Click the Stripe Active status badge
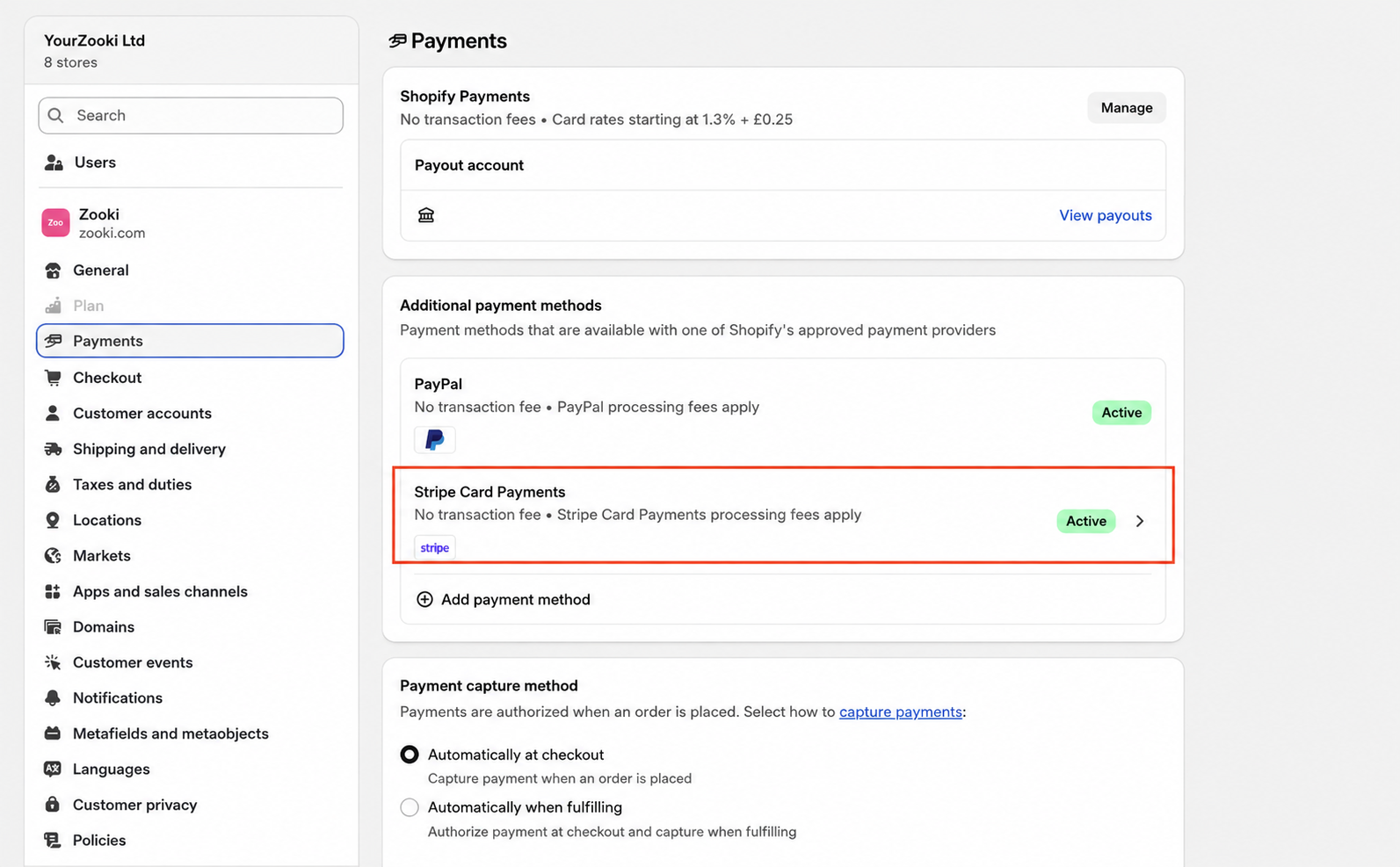Viewport: 1400px width, 867px height. click(1086, 521)
